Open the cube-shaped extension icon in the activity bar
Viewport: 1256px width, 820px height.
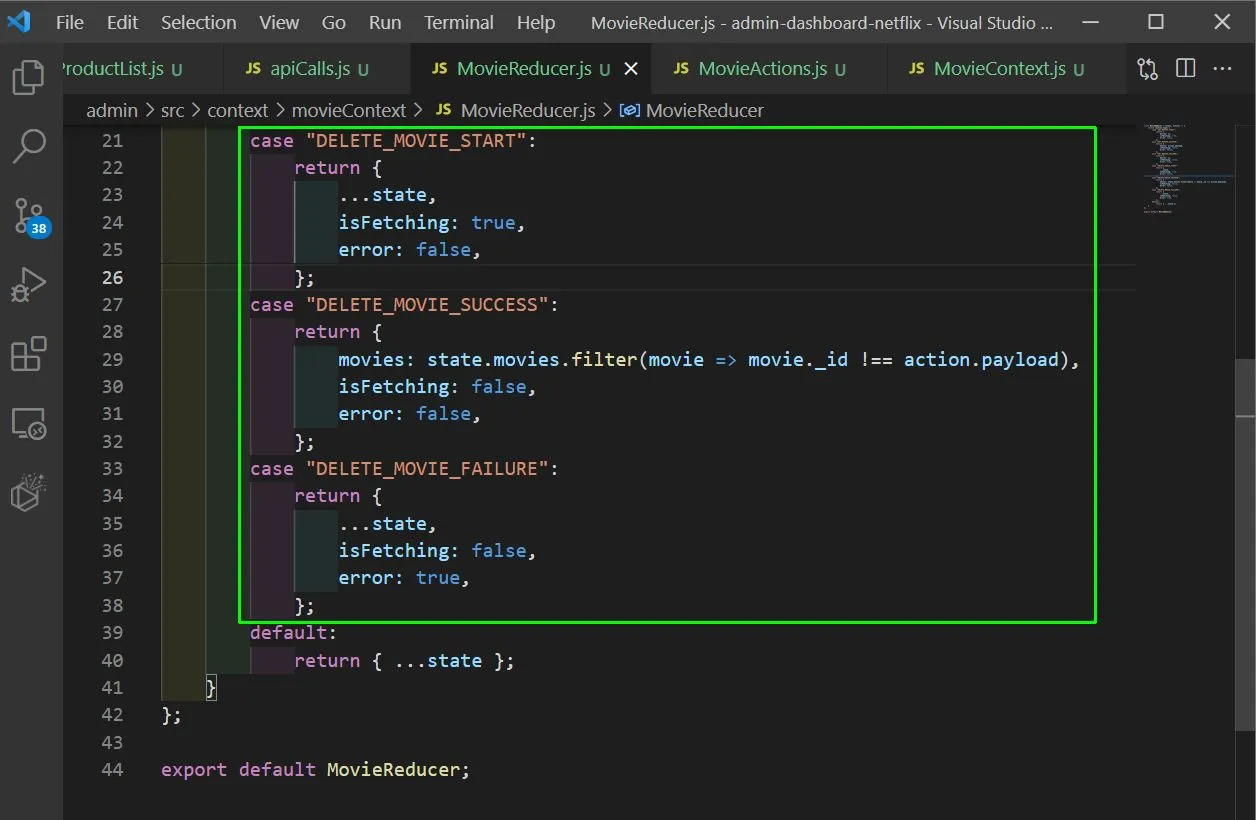coord(28,492)
